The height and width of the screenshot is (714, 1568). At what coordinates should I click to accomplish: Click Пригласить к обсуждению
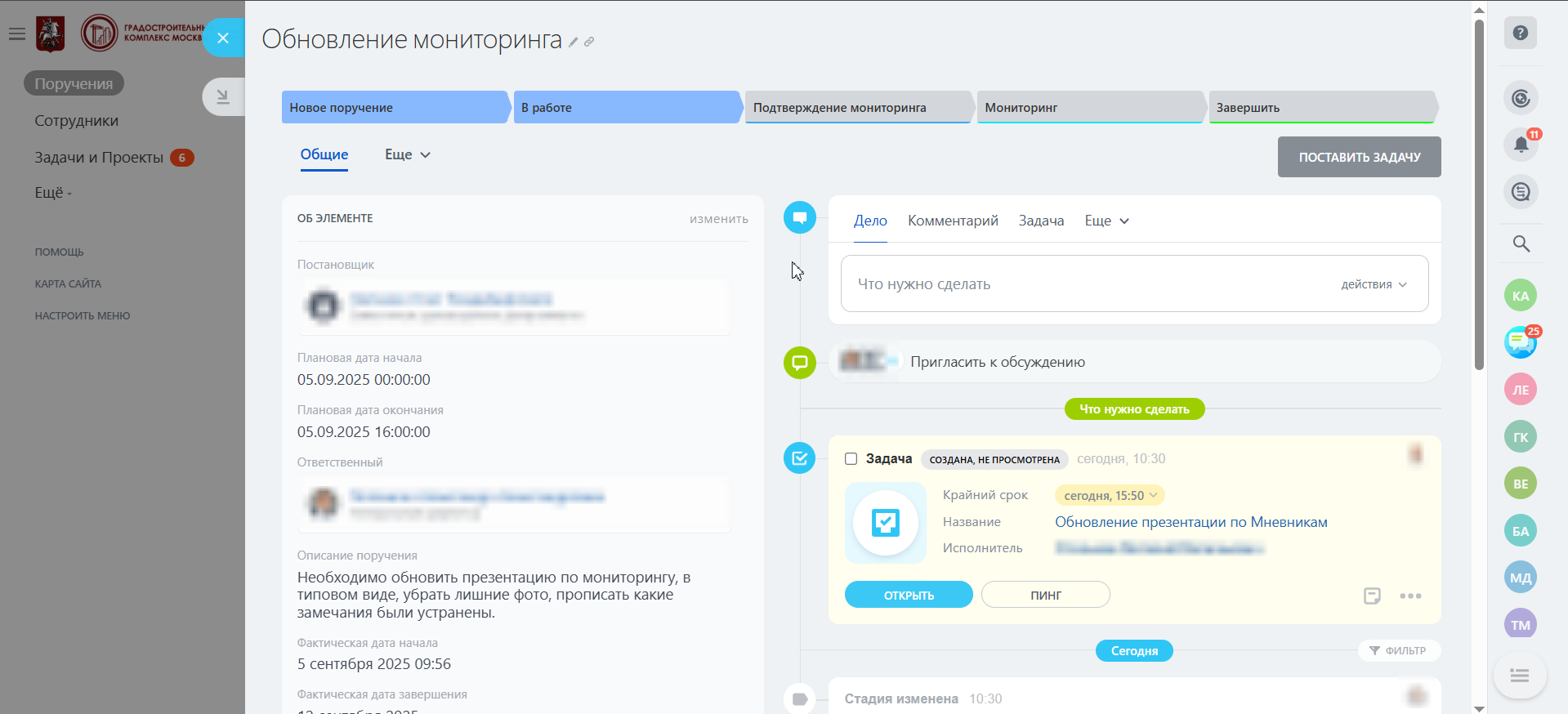pyautogui.click(x=998, y=362)
